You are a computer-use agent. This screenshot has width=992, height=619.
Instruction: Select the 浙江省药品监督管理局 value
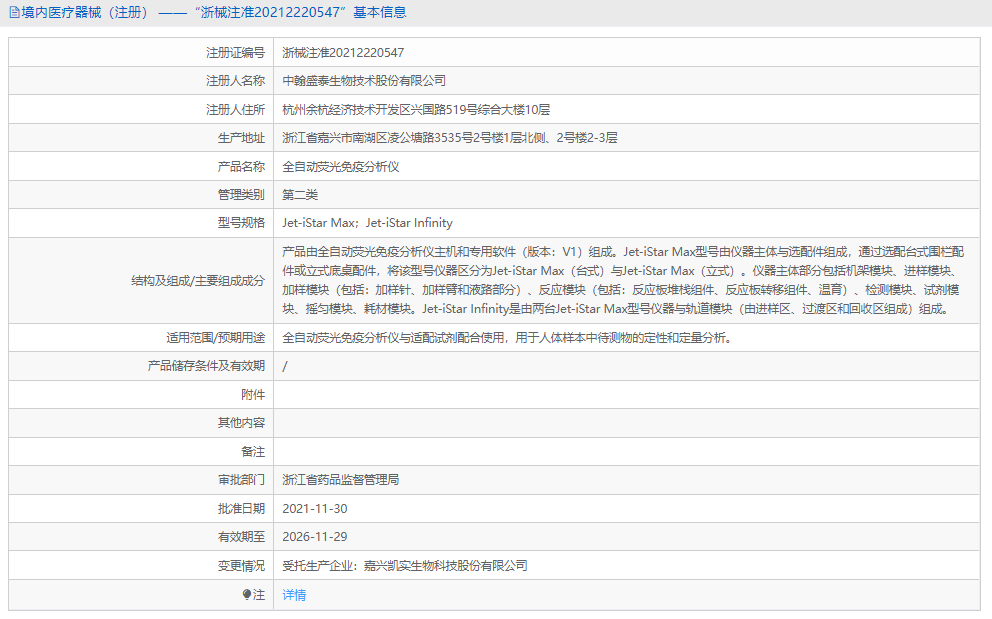340,480
